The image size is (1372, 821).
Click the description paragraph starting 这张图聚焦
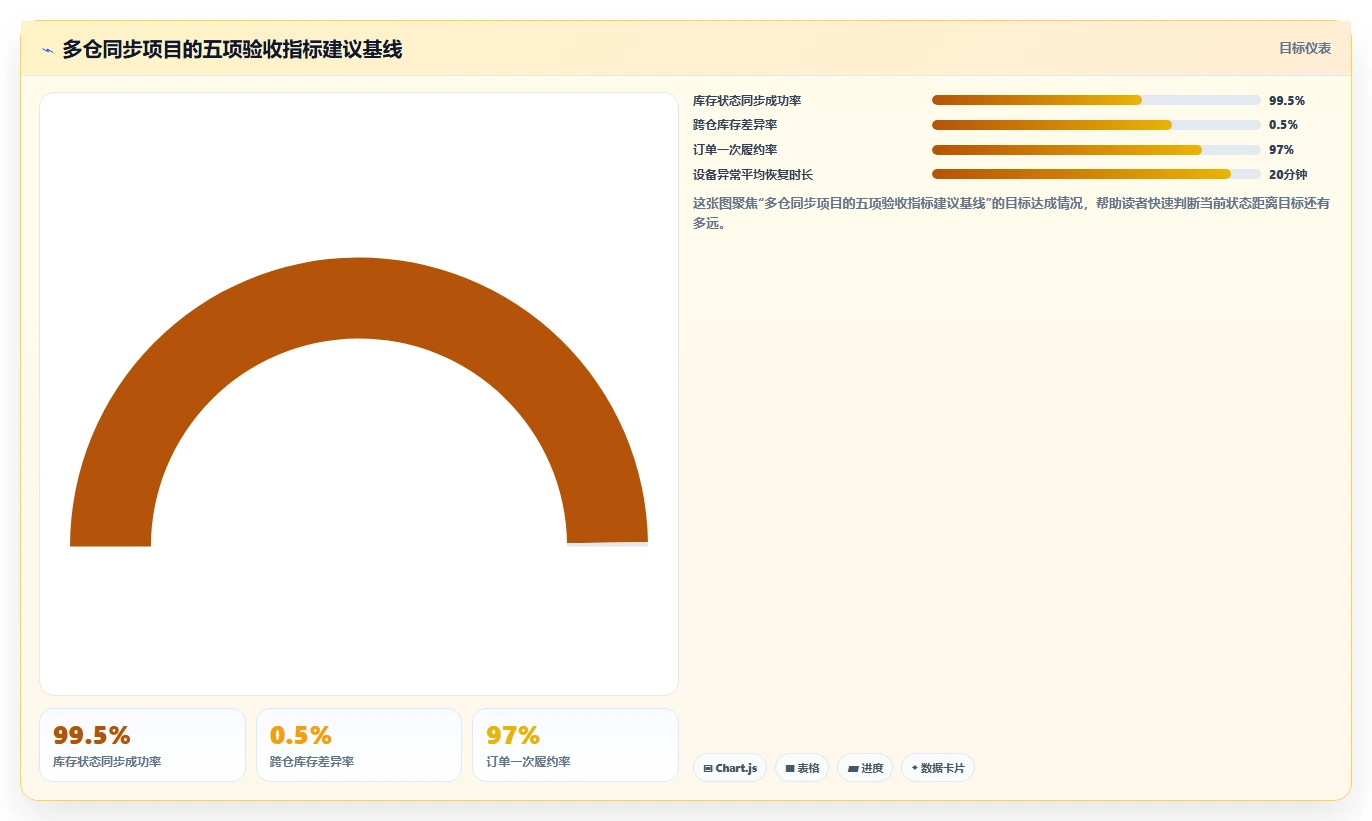[1012, 213]
